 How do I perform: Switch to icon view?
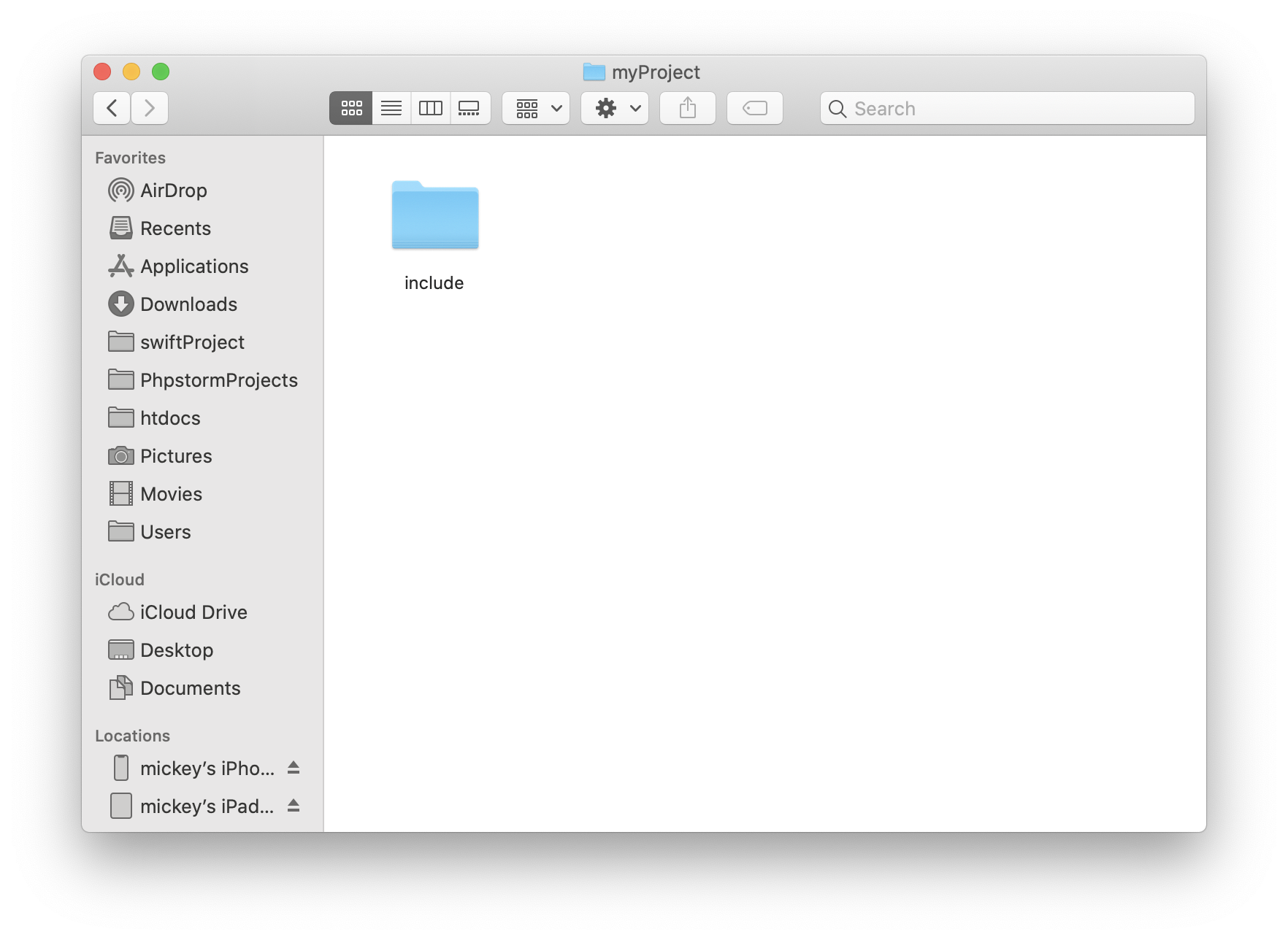pyautogui.click(x=351, y=108)
